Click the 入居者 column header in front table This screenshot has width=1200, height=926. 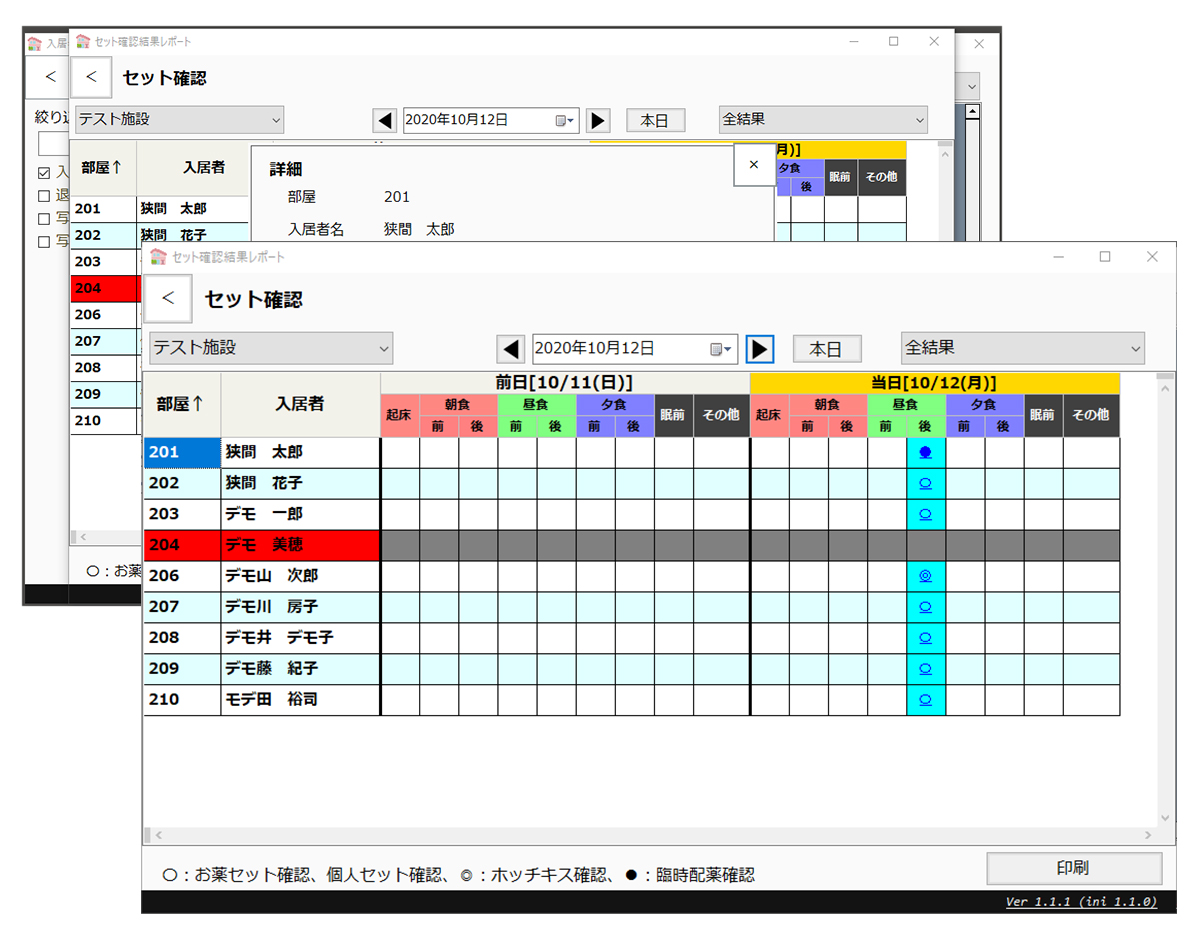[300, 404]
